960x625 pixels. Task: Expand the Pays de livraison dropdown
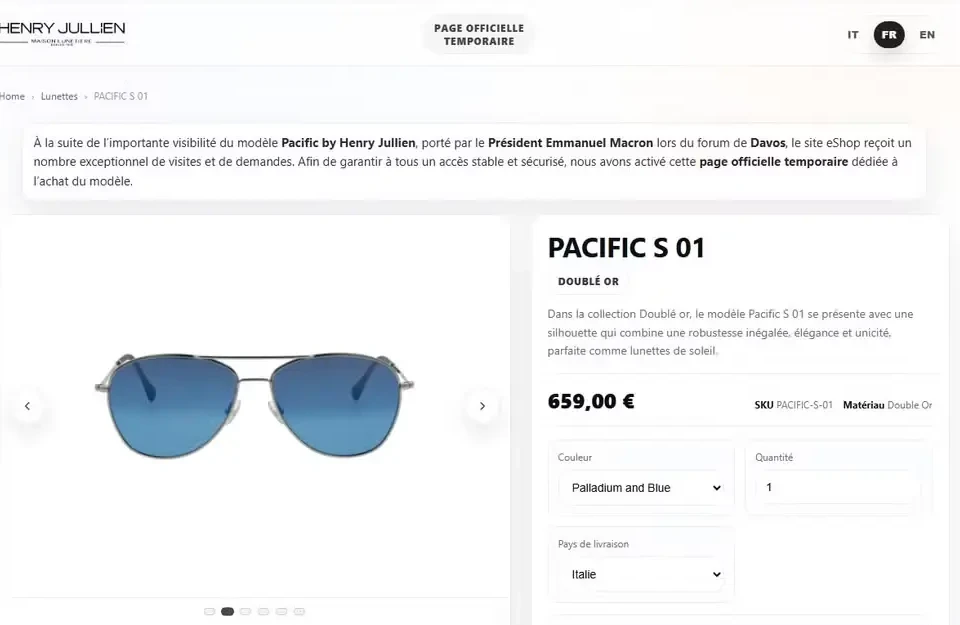coord(645,575)
